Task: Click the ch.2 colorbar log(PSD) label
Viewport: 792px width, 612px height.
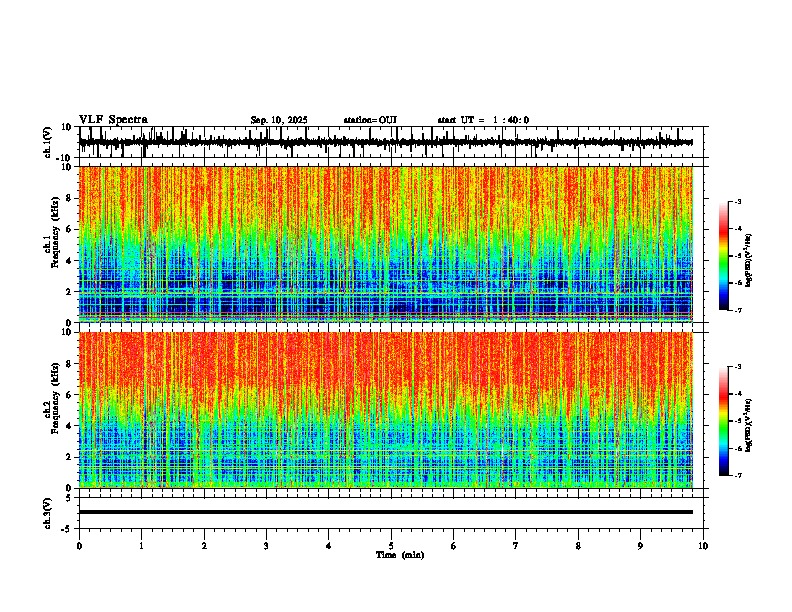Action: (x=748, y=425)
